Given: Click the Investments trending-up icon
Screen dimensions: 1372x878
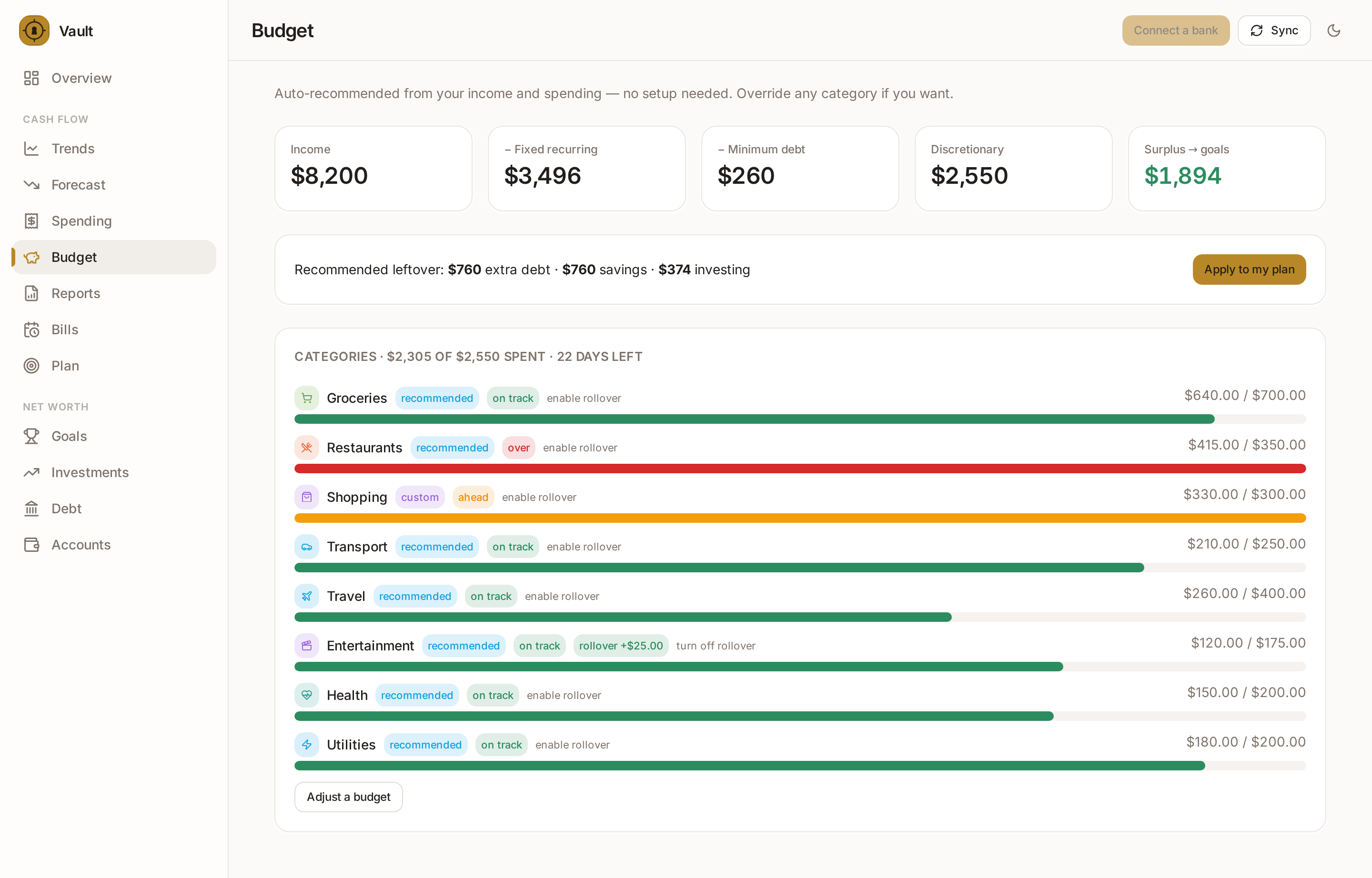Looking at the screenshot, I should point(31,473).
